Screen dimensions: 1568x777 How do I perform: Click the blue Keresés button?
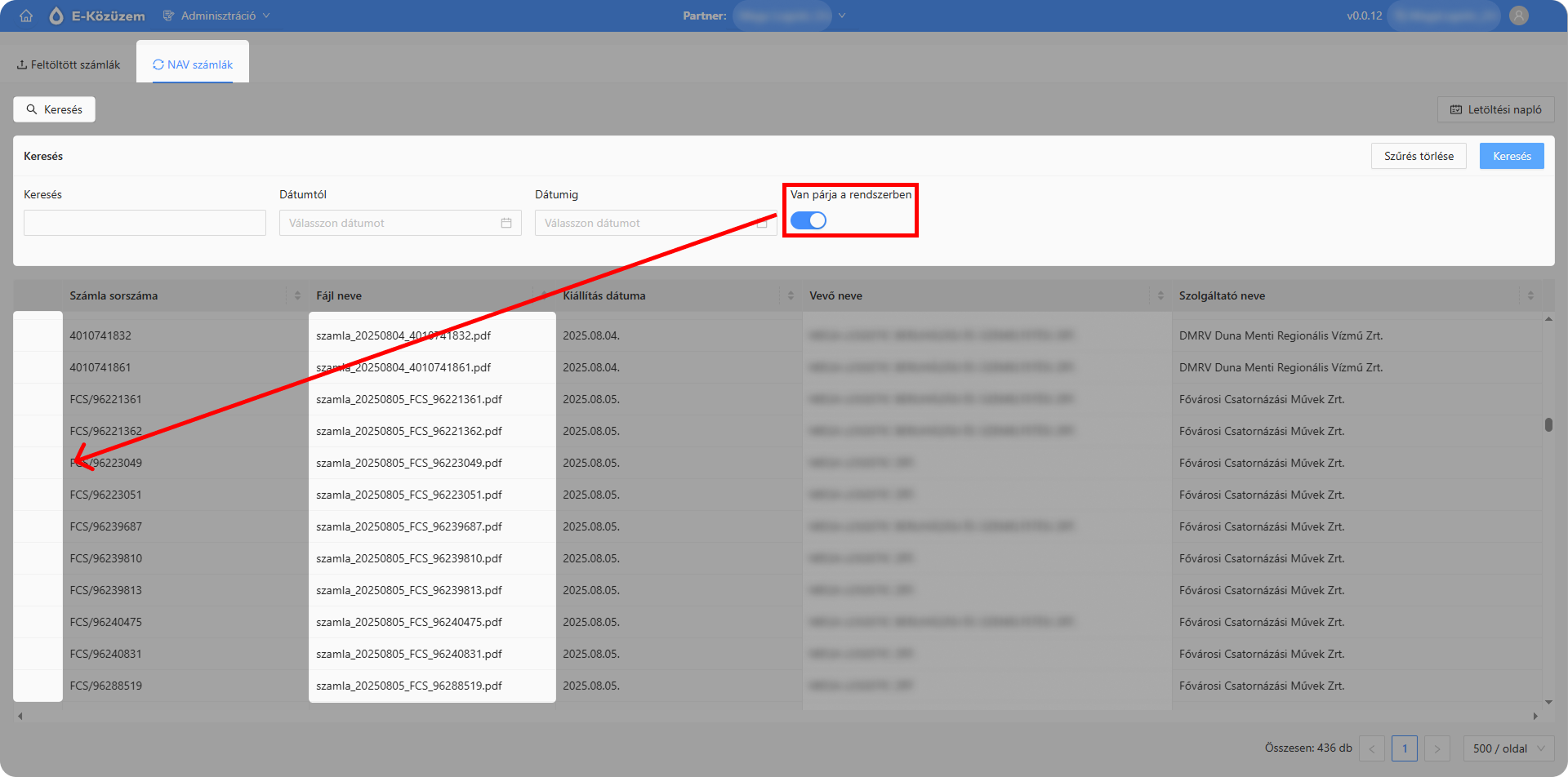(1512, 156)
